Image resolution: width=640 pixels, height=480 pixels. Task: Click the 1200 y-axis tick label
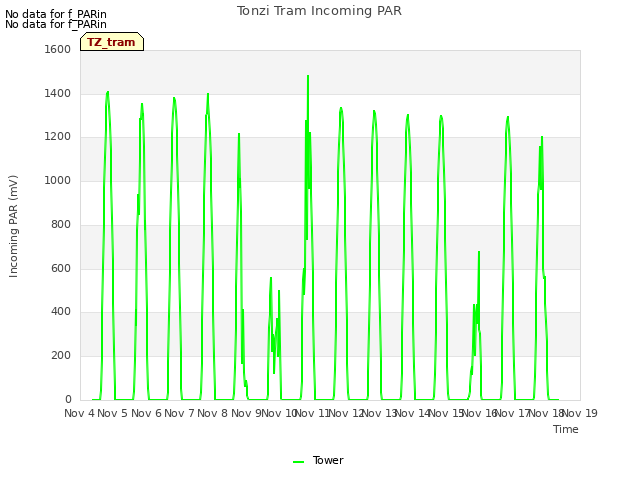tap(58, 137)
